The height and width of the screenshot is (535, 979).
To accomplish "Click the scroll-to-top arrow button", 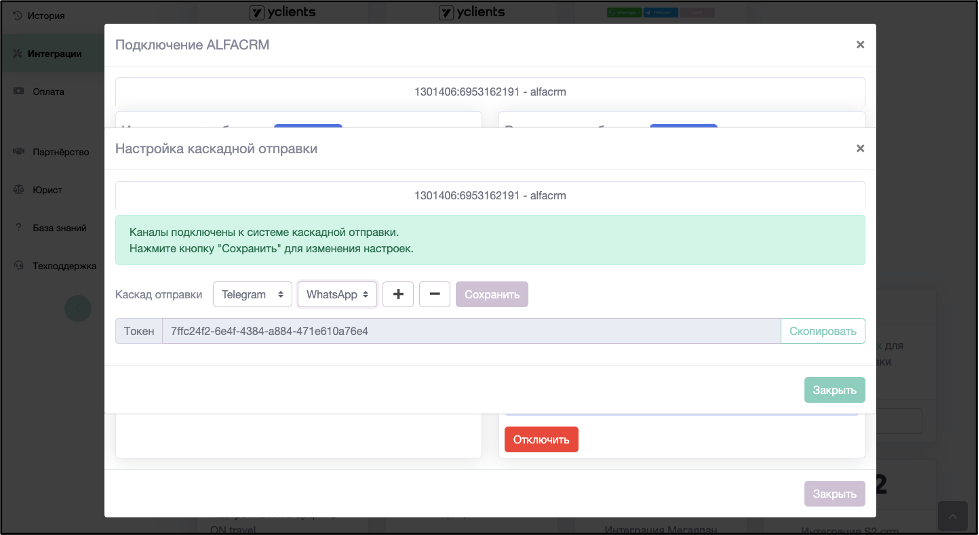I will tap(953, 516).
